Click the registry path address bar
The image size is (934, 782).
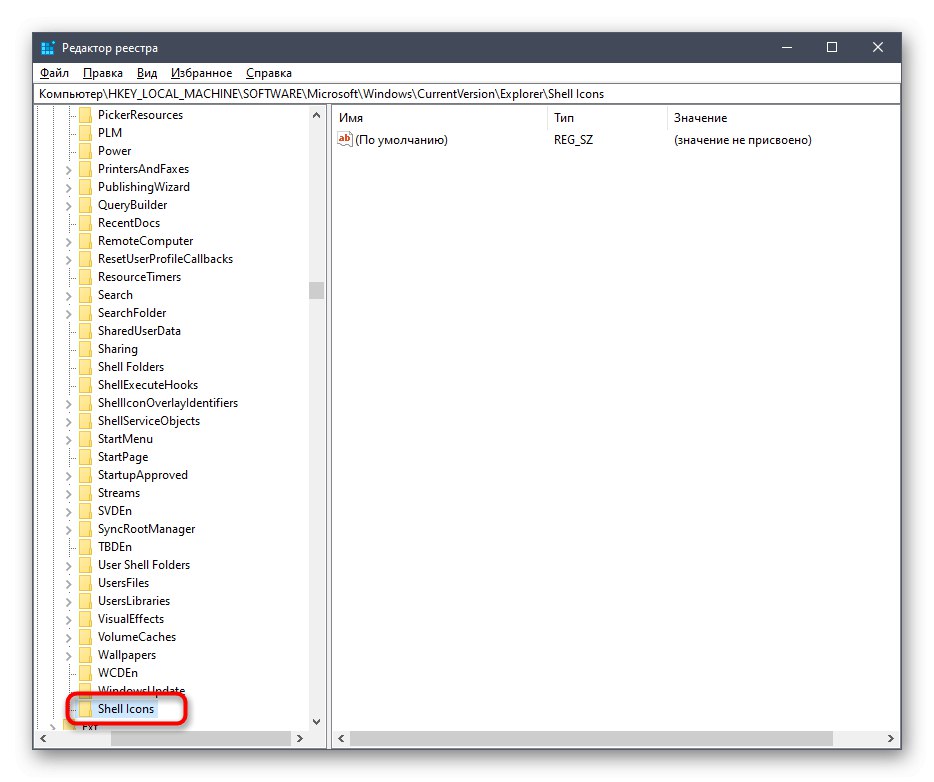466,94
